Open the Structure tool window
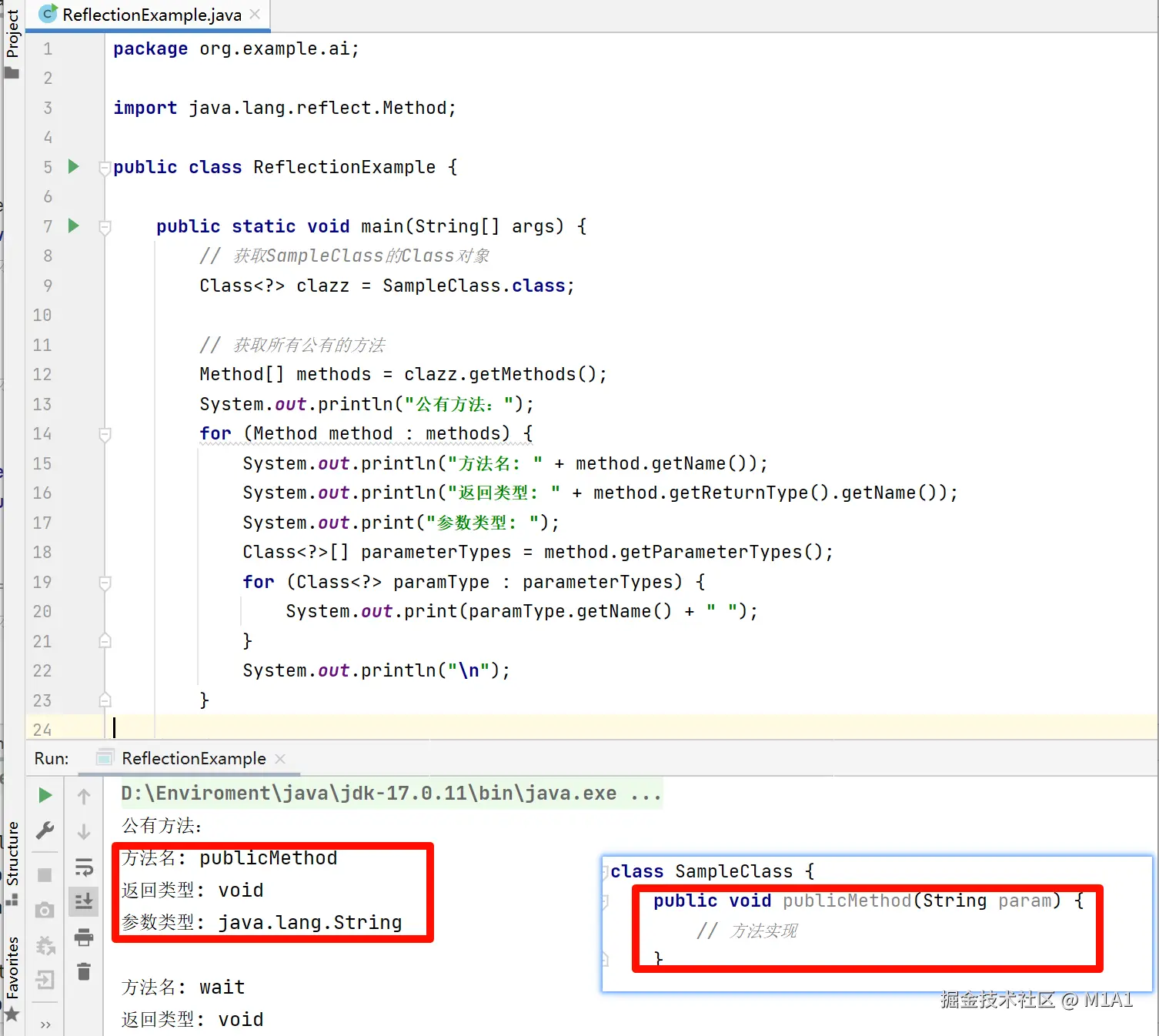The image size is (1159, 1036). pyautogui.click(x=12, y=863)
